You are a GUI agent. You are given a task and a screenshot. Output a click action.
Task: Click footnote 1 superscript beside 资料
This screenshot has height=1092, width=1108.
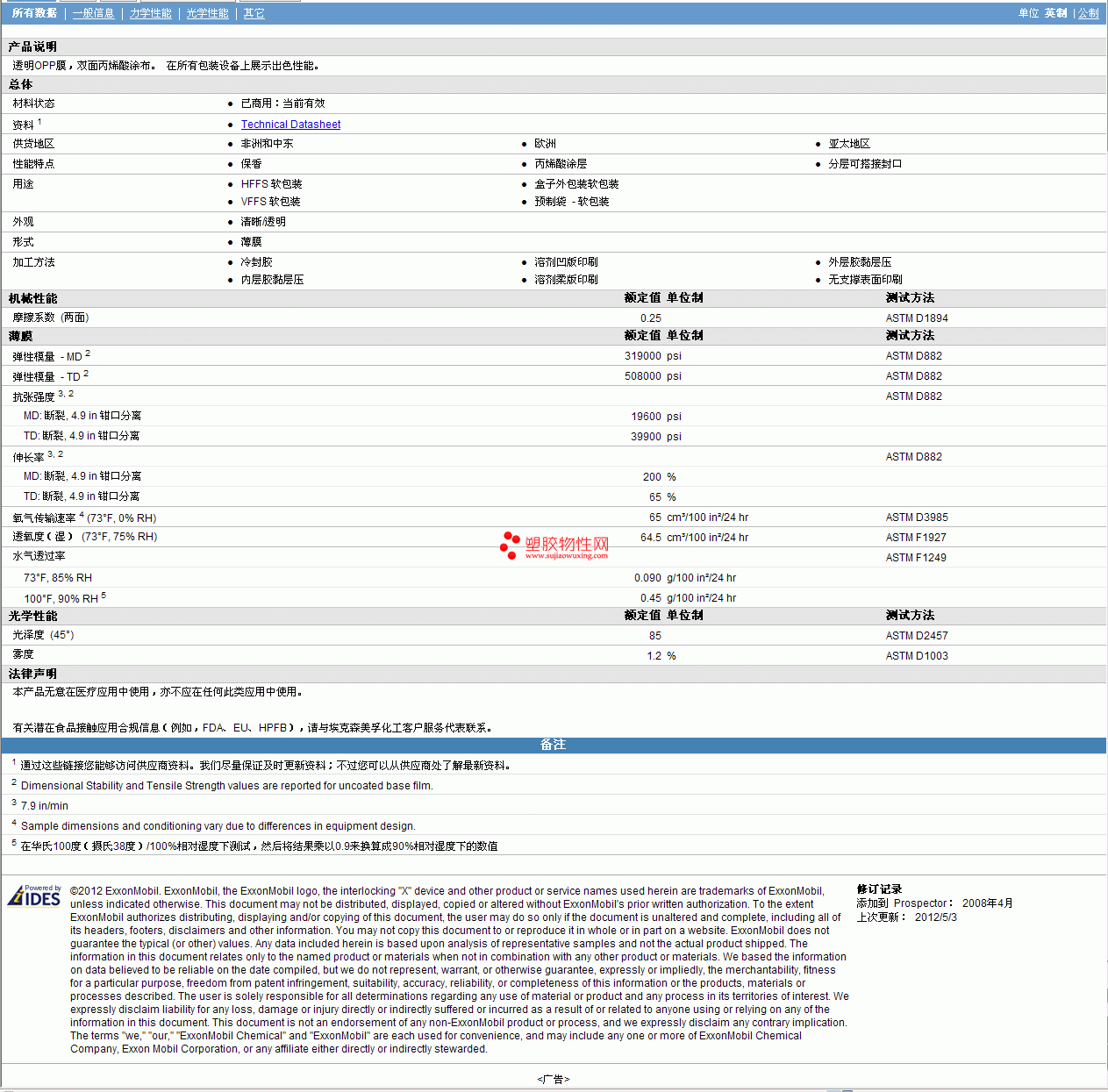point(39,122)
